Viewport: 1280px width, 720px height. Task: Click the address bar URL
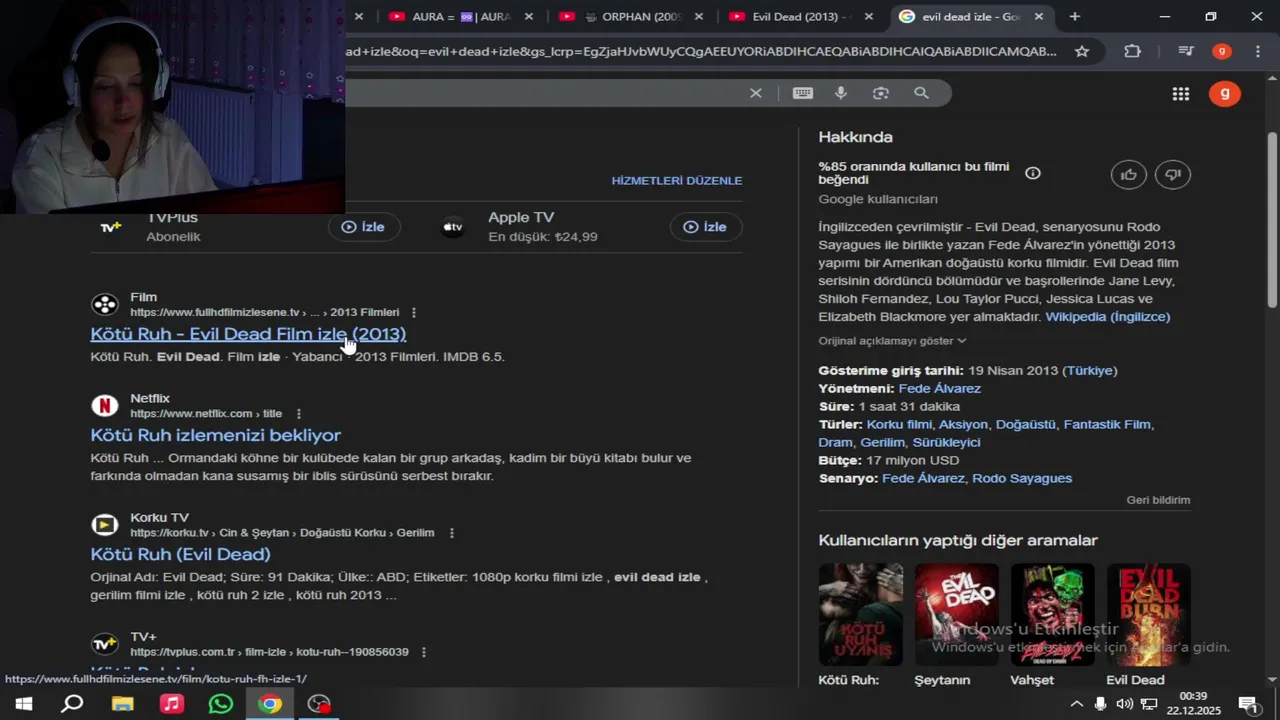(x=700, y=51)
